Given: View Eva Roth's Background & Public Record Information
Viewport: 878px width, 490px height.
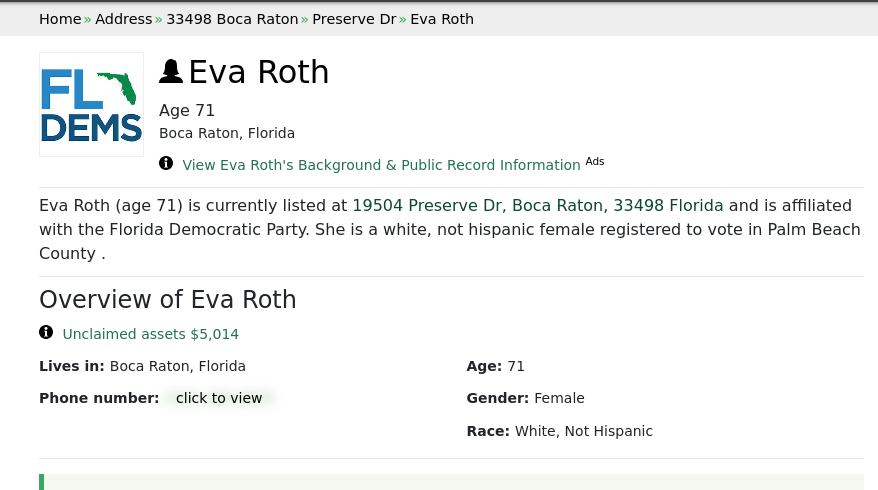Looking at the screenshot, I should 381,165.
